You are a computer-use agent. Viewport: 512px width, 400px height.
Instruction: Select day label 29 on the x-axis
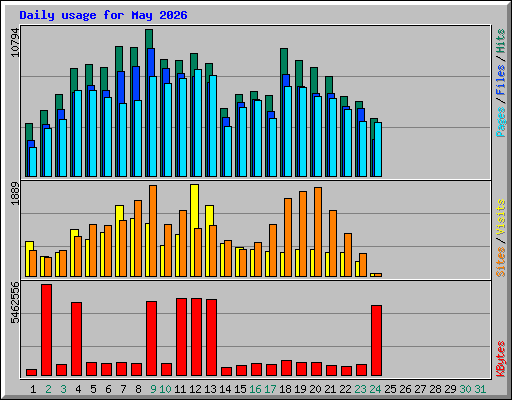(450, 389)
